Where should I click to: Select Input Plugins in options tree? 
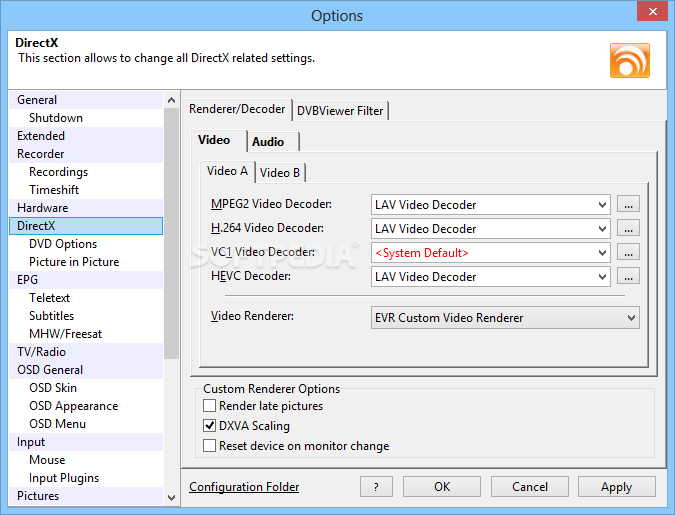click(x=86, y=478)
